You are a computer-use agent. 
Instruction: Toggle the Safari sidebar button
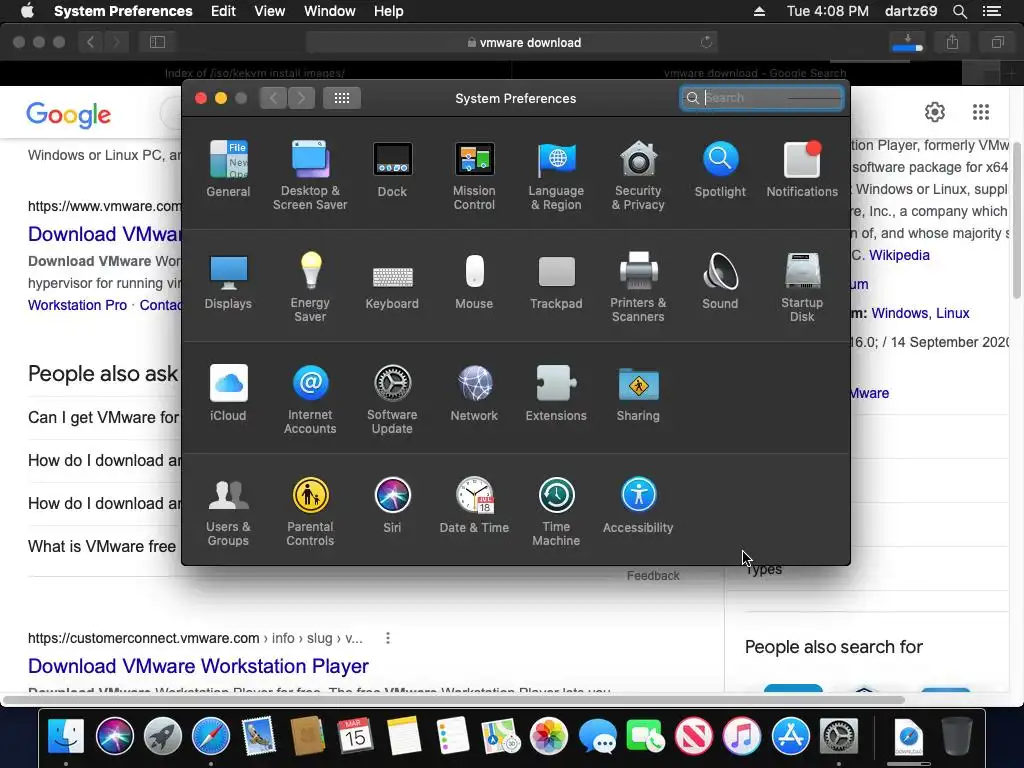pos(157,42)
